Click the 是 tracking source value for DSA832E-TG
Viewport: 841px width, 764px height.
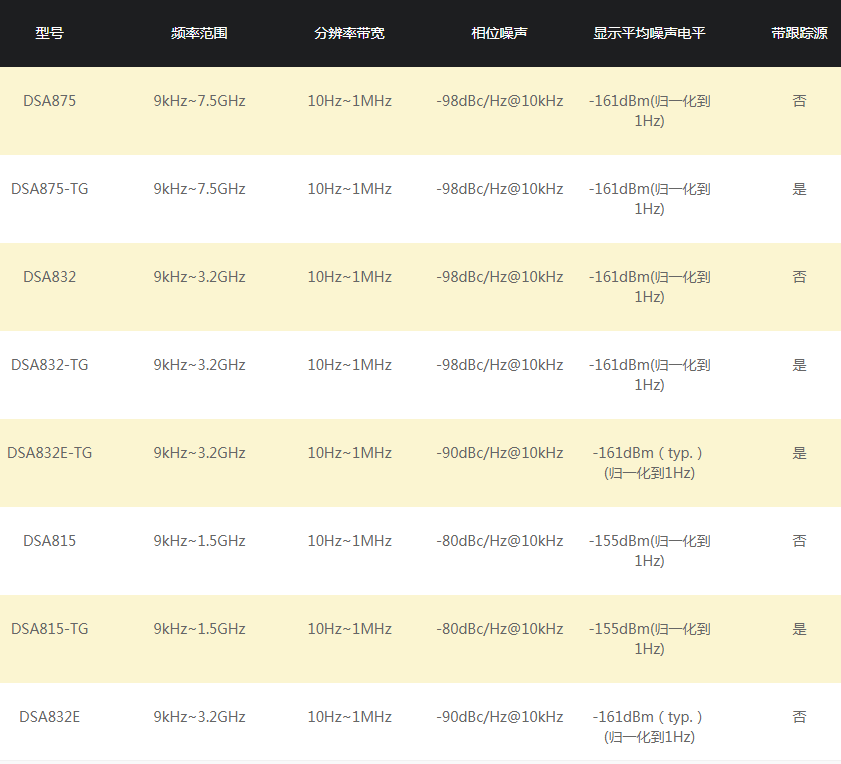coord(799,453)
